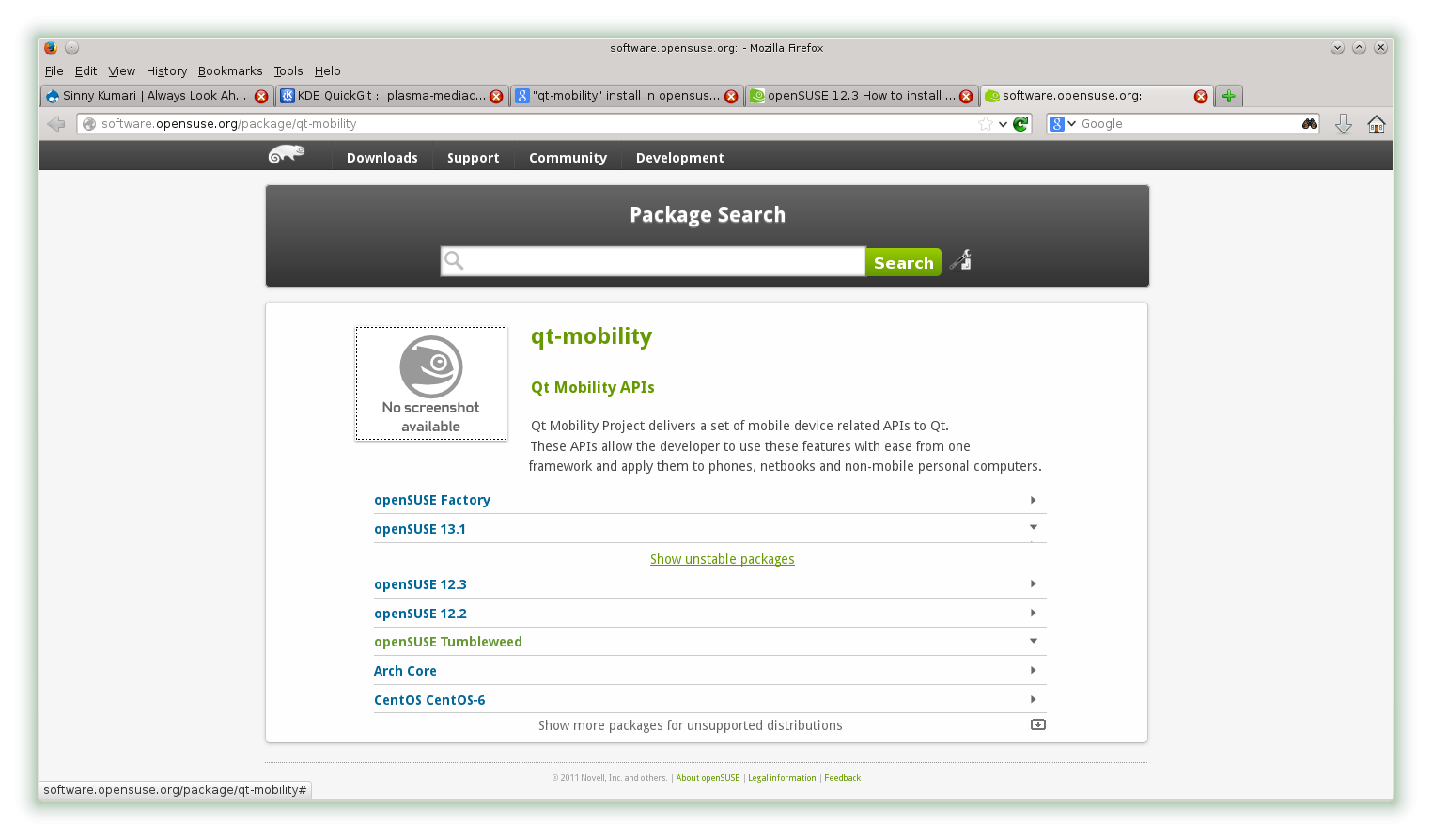Click the qt-mobility package title
Image resolution: width=1432 pixels, height=840 pixels.
[592, 336]
